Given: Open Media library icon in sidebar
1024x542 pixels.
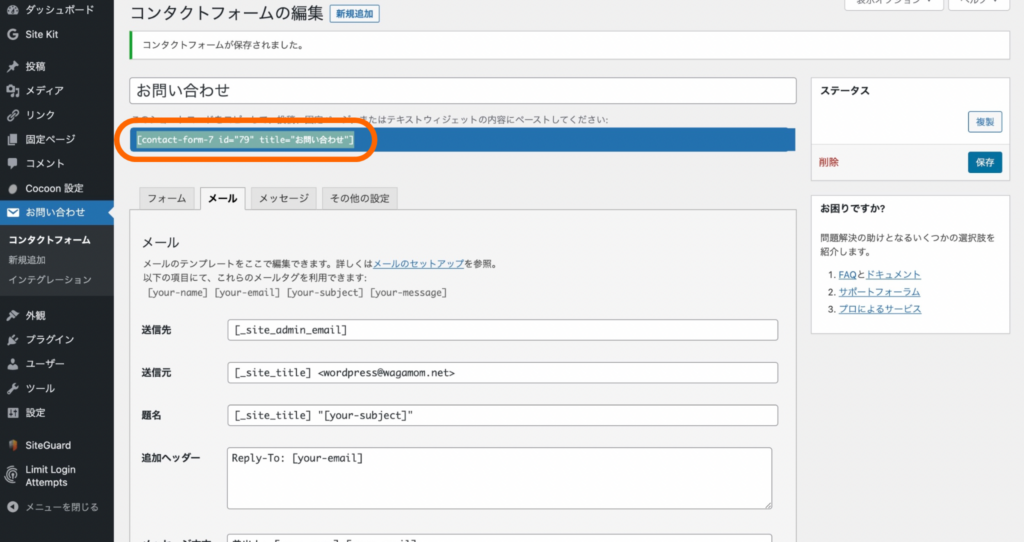Looking at the screenshot, I should pyautogui.click(x=13, y=91).
